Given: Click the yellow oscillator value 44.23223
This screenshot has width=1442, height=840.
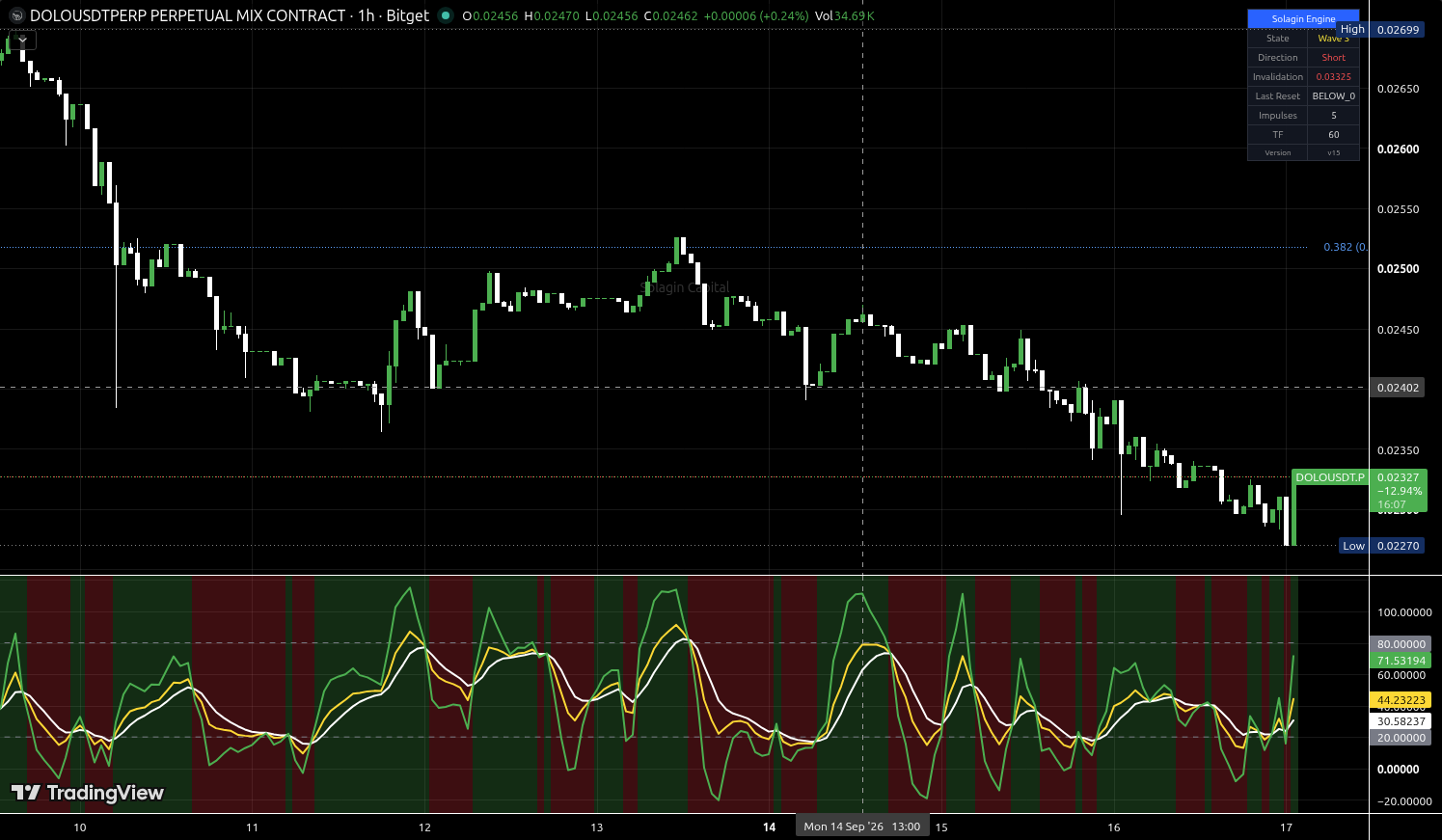Looking at the screenshot, I should 1401,700.
